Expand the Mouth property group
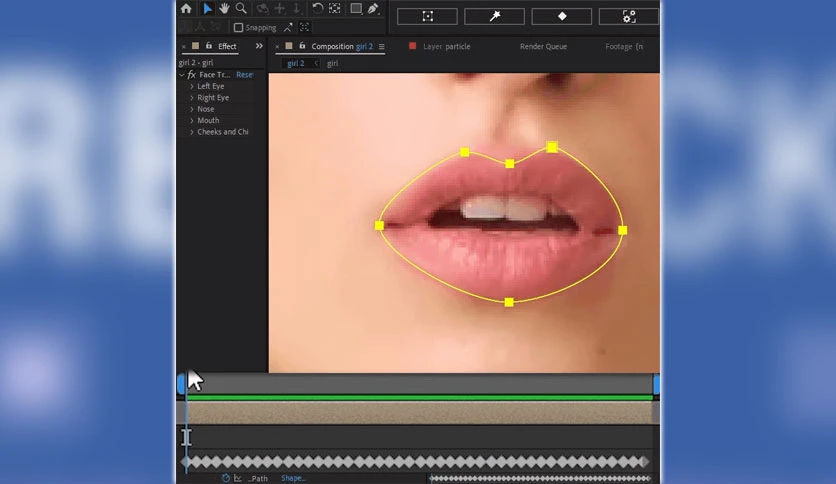The height and width of the screenshot is (484, 836). (x=192, y=120)
